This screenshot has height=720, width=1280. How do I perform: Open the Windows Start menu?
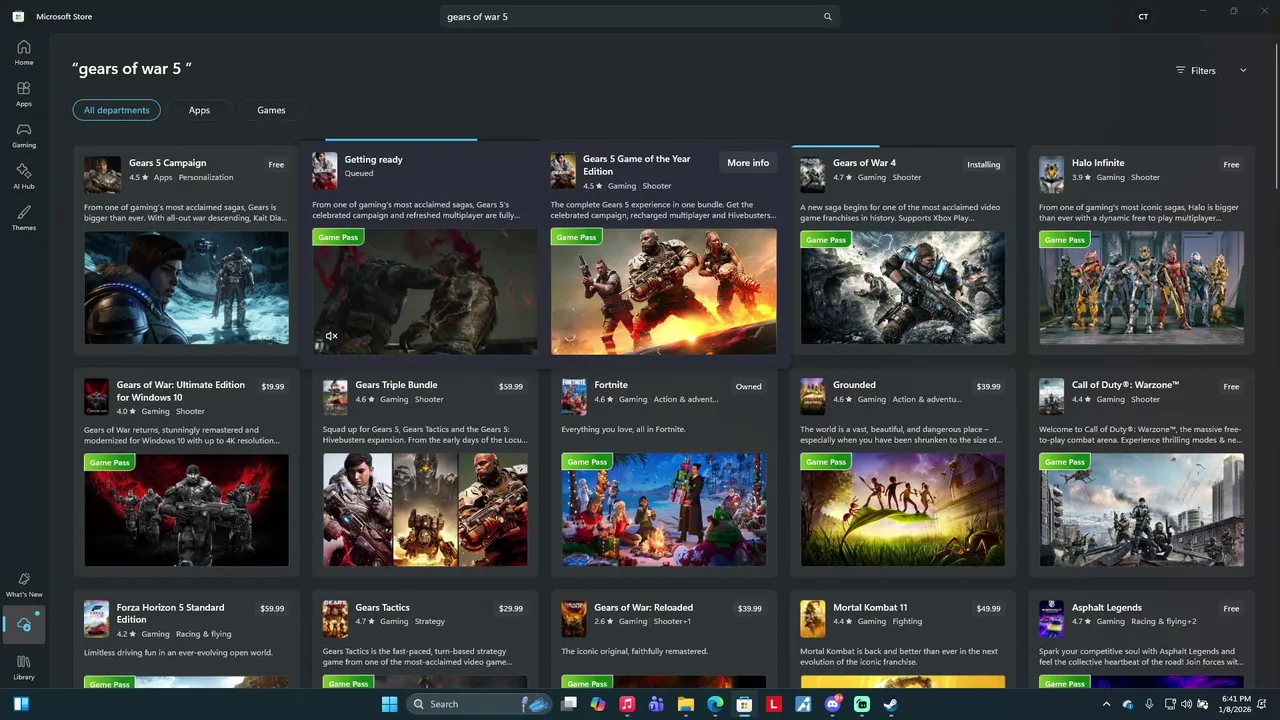tap(389, 704)
